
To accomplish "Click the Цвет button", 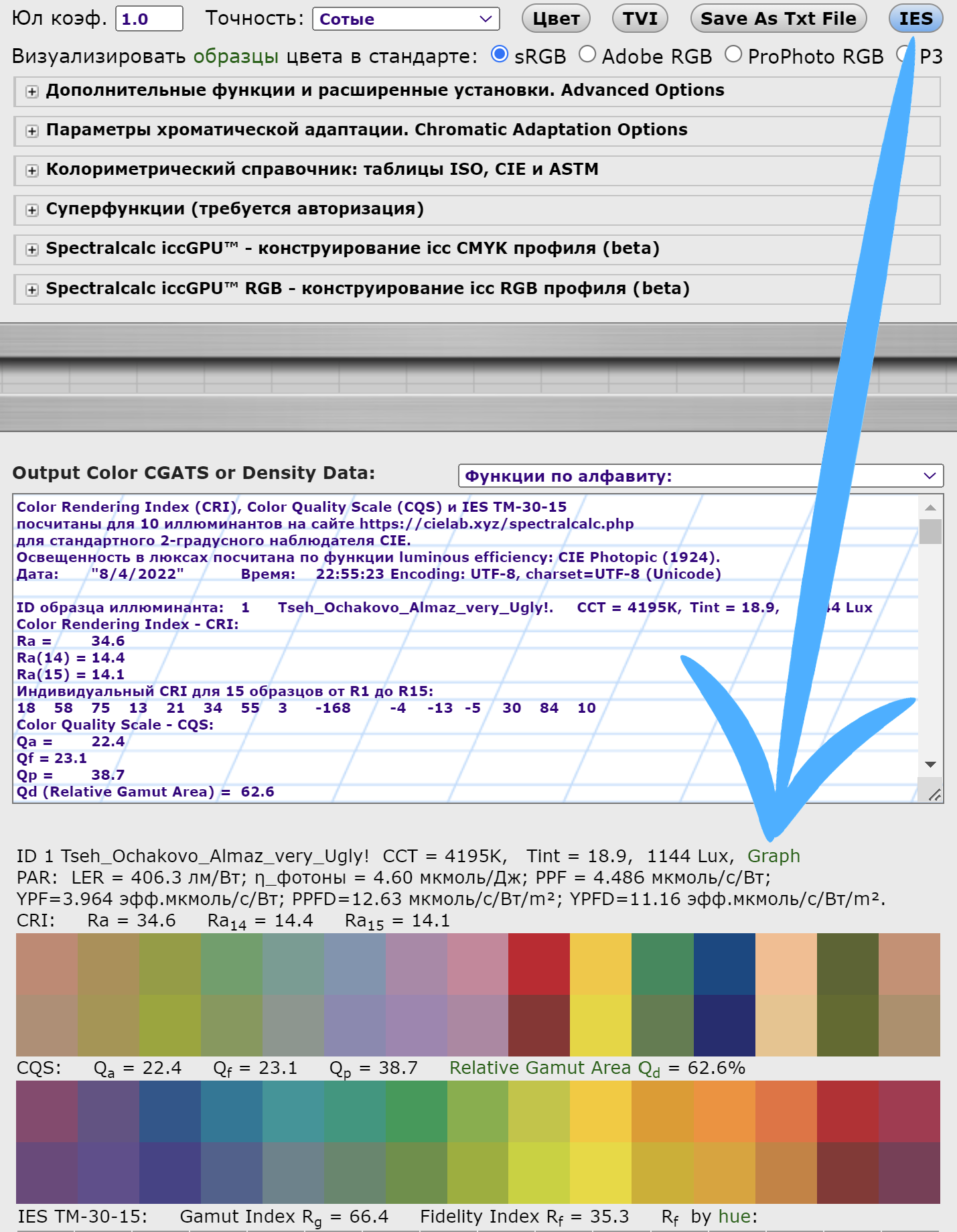I will (556, 19).
